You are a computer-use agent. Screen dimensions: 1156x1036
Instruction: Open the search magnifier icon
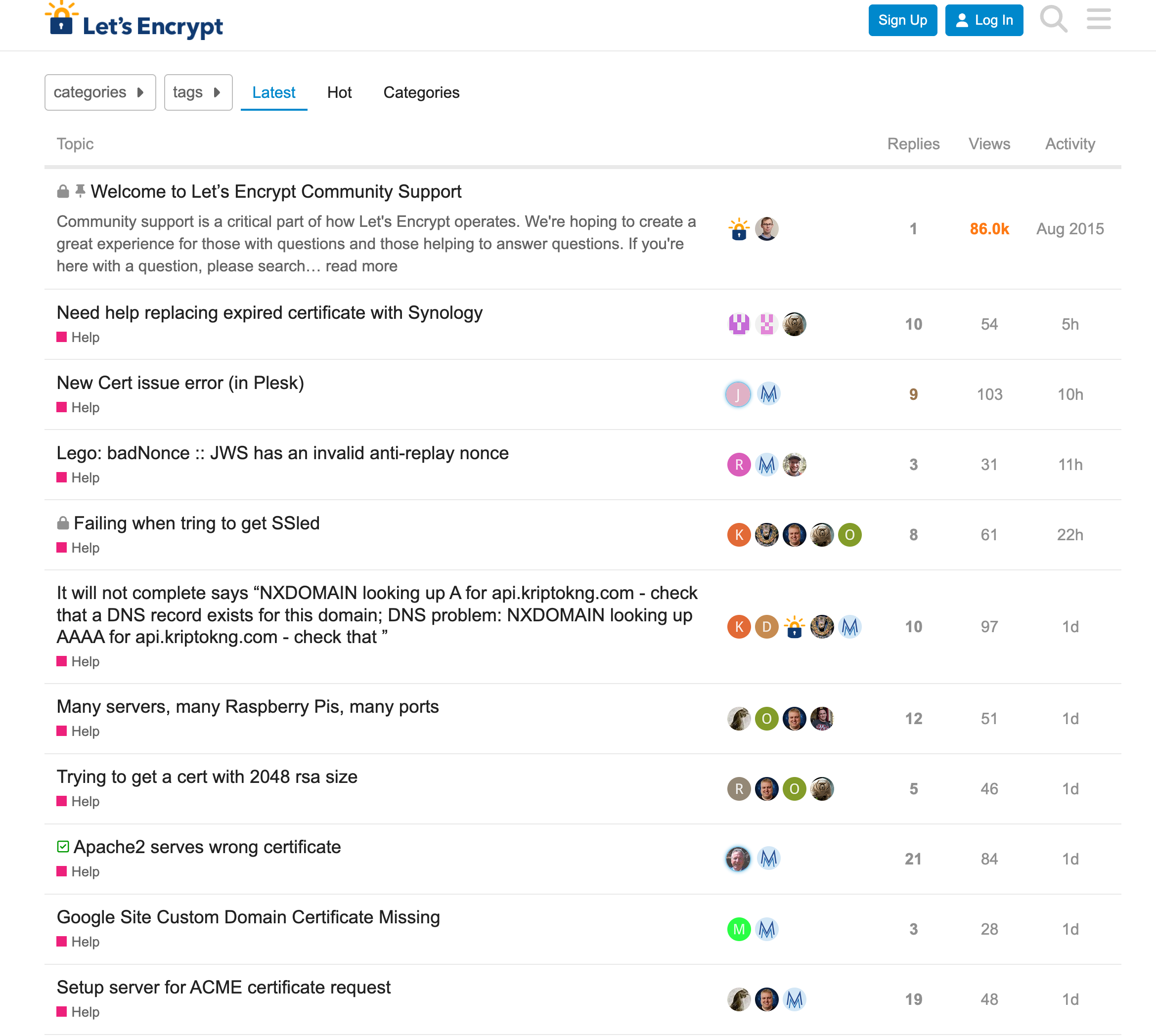point(1053,19)
